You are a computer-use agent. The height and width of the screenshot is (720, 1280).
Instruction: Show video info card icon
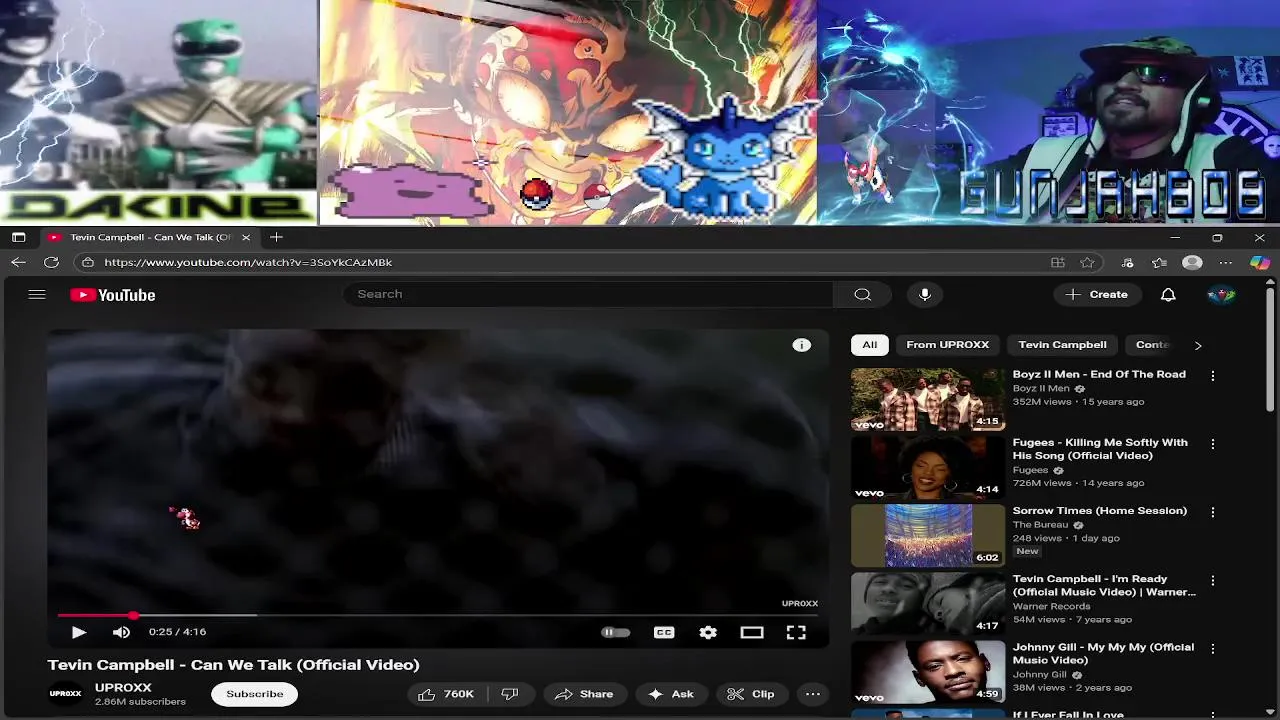[x=801, y=345]
